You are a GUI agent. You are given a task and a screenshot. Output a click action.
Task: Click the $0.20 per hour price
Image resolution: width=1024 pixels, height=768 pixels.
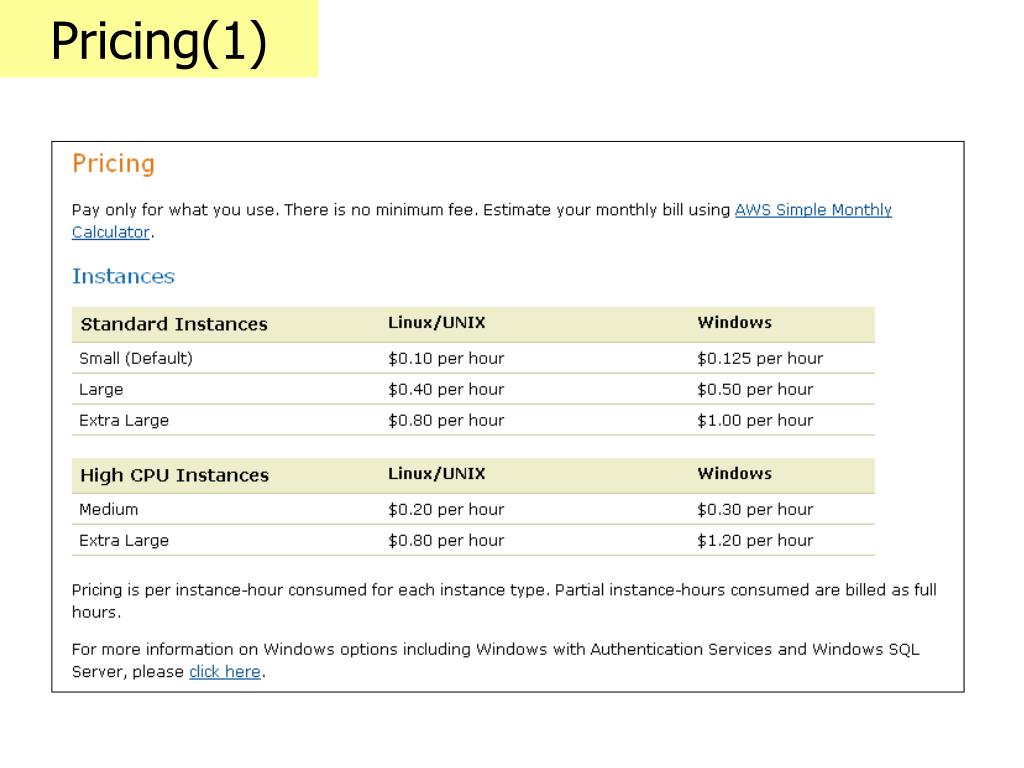tap(446, 509)
